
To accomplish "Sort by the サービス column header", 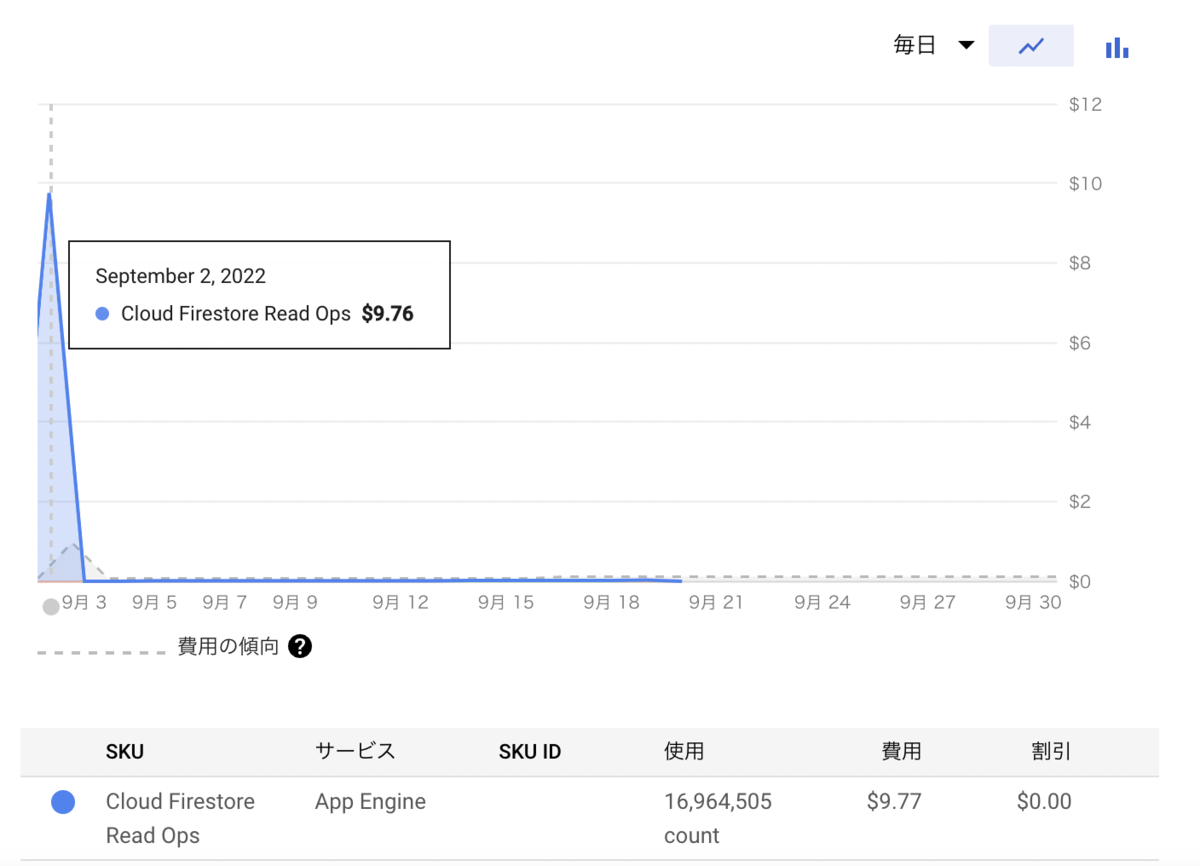I will pos(355,751).
